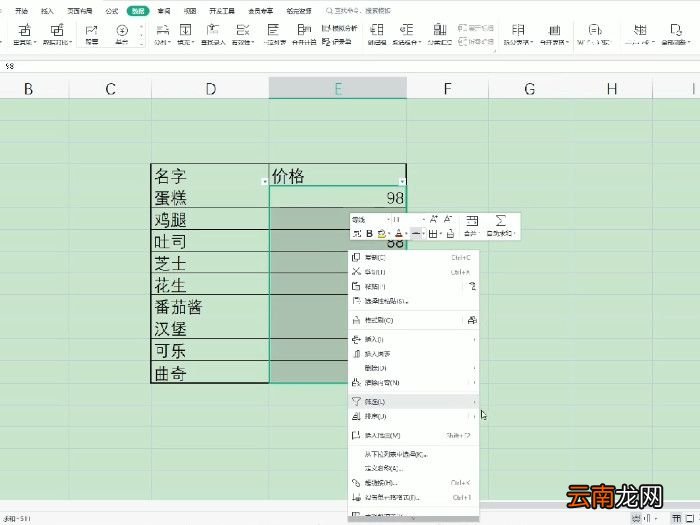
Task: Click the cell containing 番茄酱
Action: [210, 306]
